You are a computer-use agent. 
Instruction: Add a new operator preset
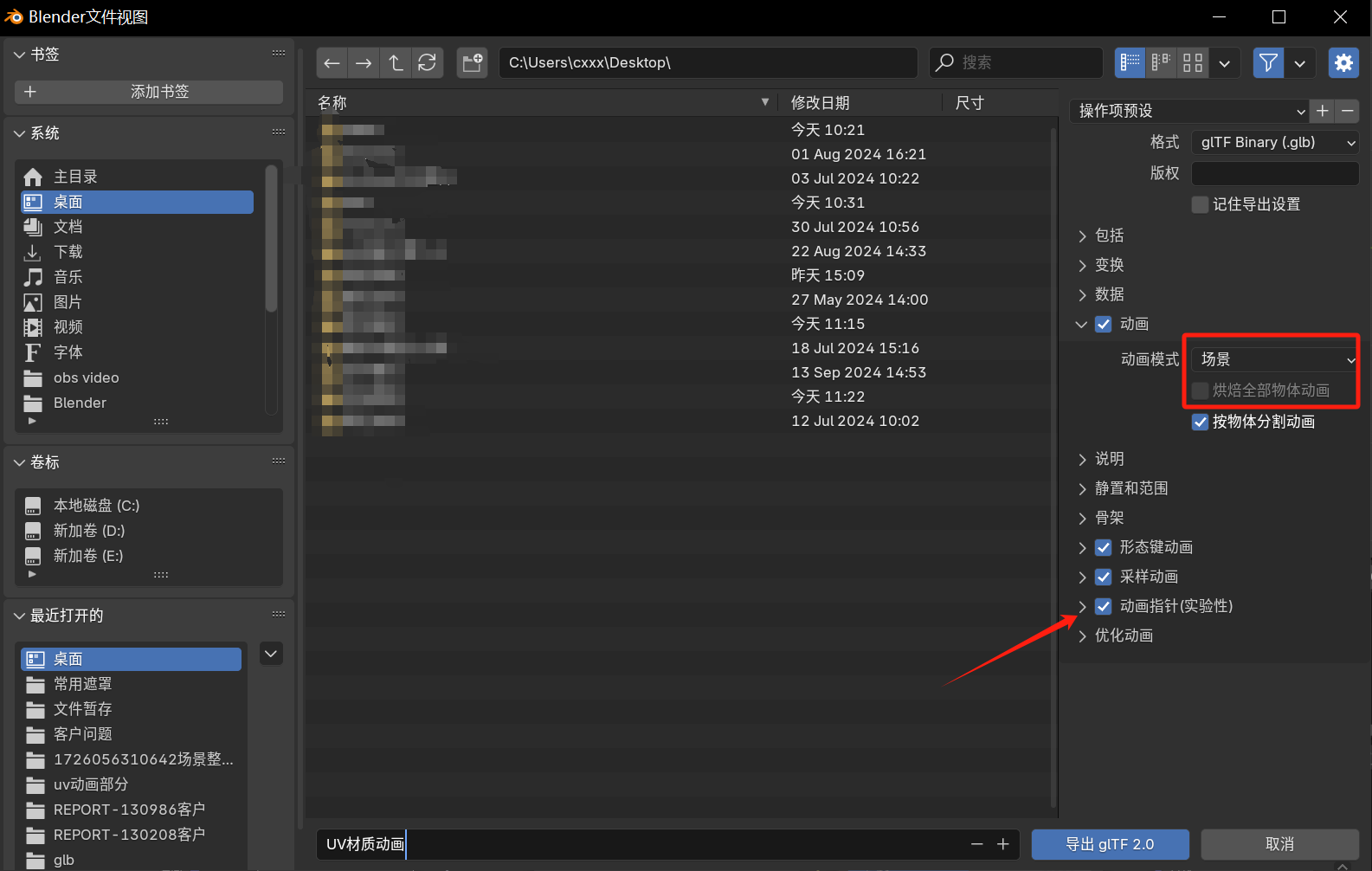click(1323, 111)
